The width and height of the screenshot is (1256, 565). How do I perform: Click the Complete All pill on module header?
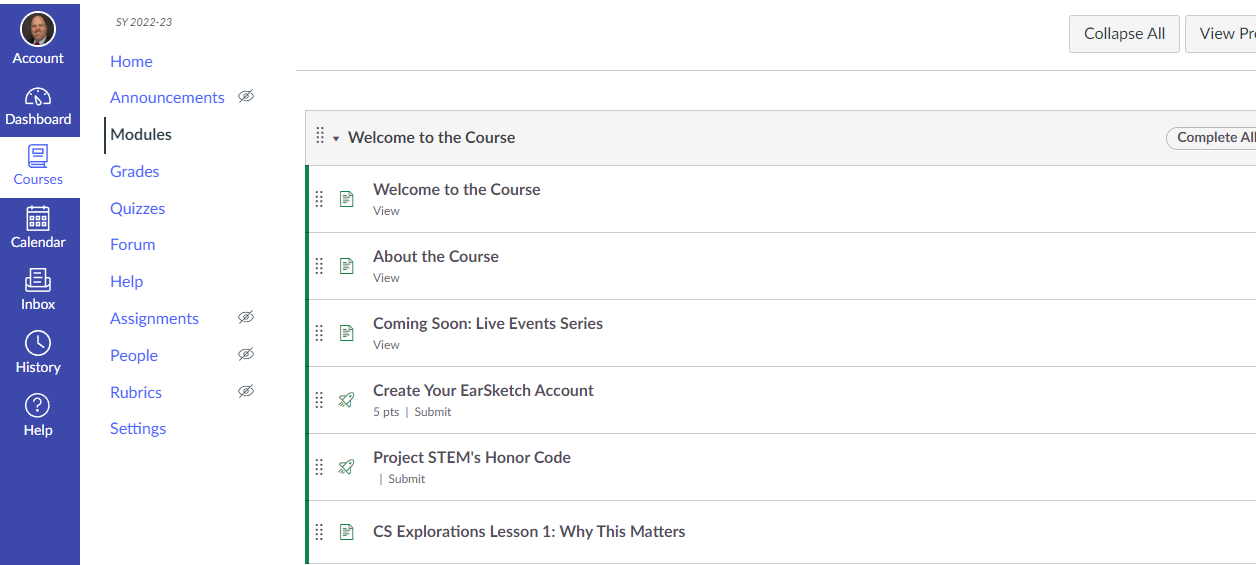click(1214, 138)
